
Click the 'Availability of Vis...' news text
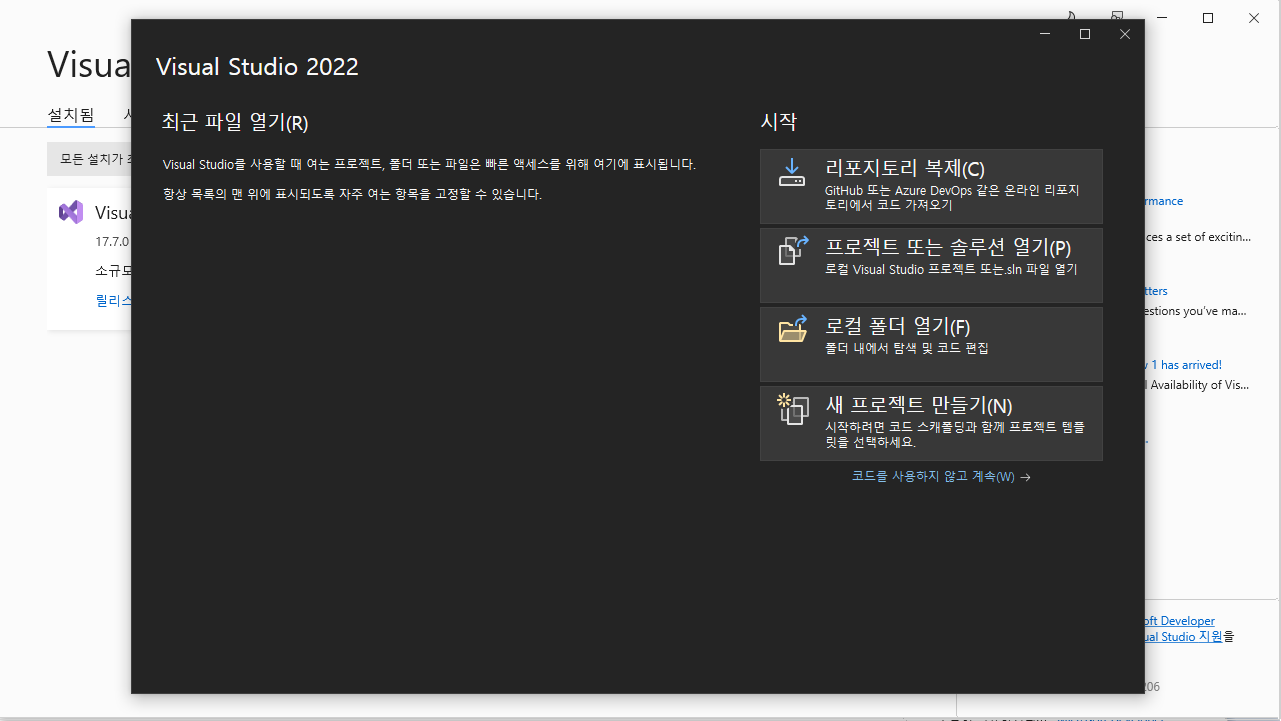[1198, 385]
